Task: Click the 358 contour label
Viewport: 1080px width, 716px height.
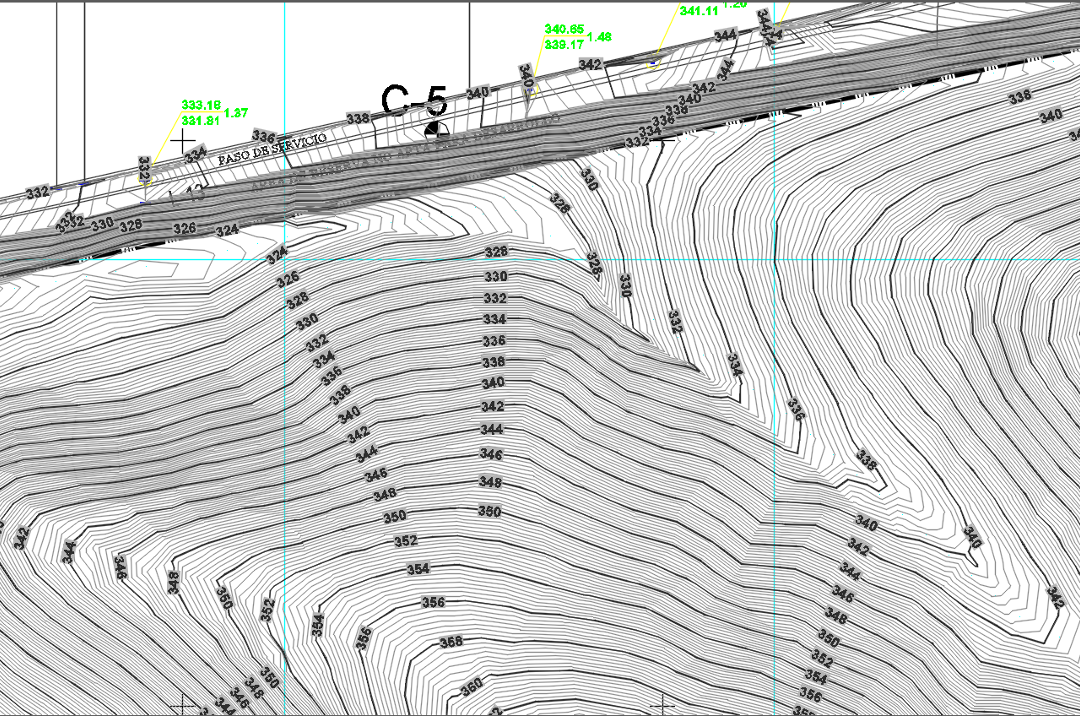Action: click(x=451, y=642)
